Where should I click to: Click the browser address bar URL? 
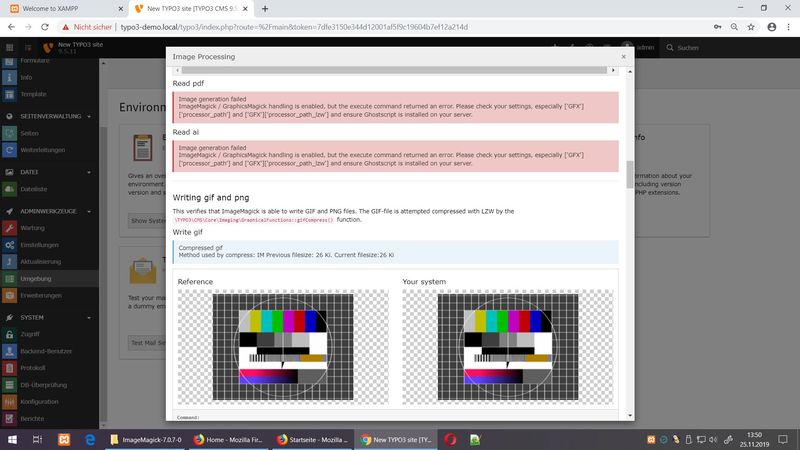[x=294, y=27]
